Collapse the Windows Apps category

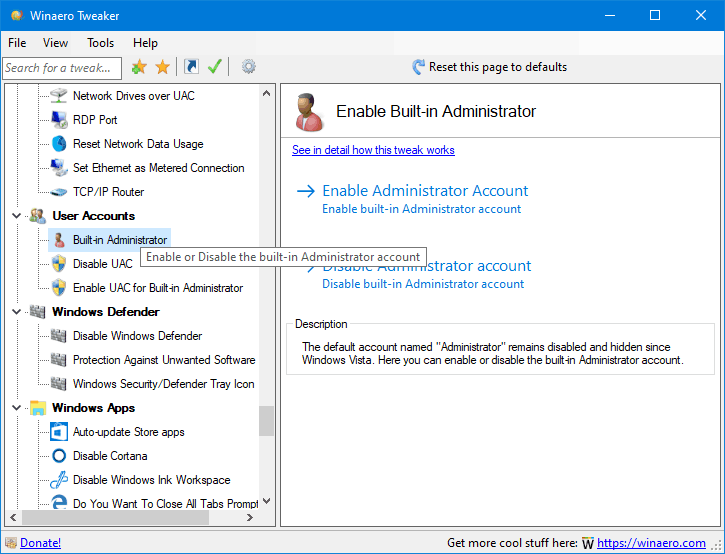16,408
